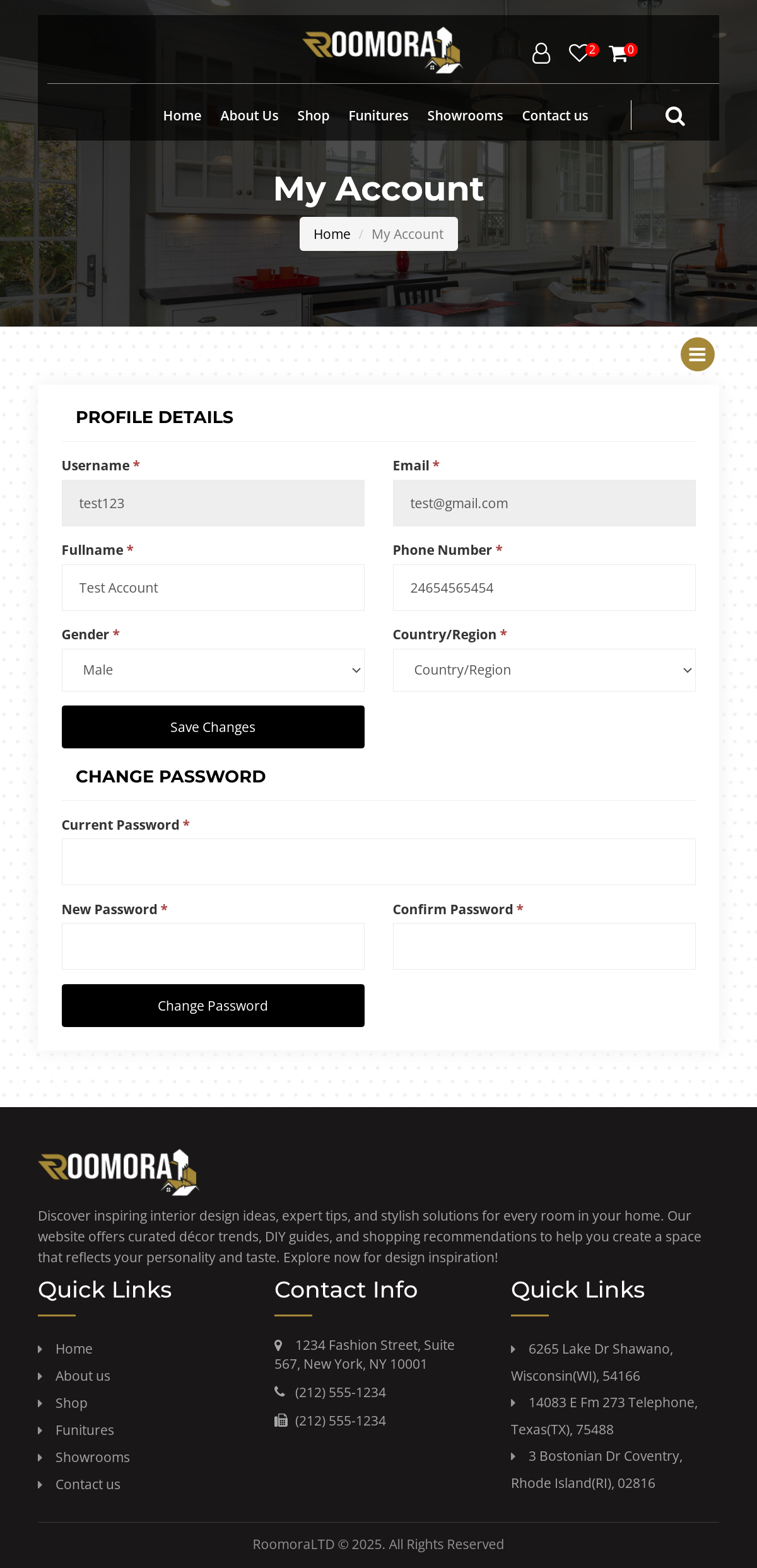The width and height of the screenshot is (757, 1568).
Task: Open the wishlist heart icon
Action: [578, 53]
